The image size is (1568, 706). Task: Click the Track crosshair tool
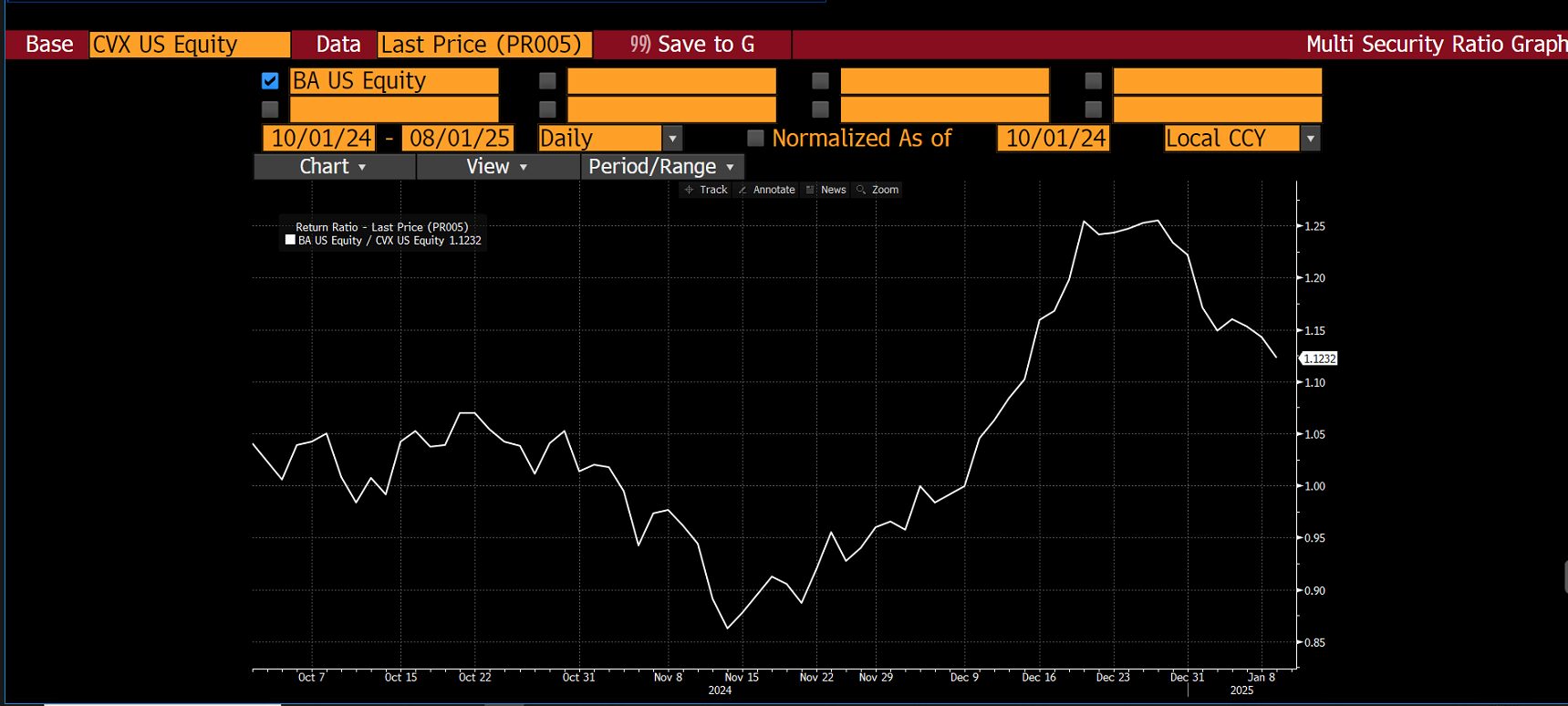[x=706, y=190]
